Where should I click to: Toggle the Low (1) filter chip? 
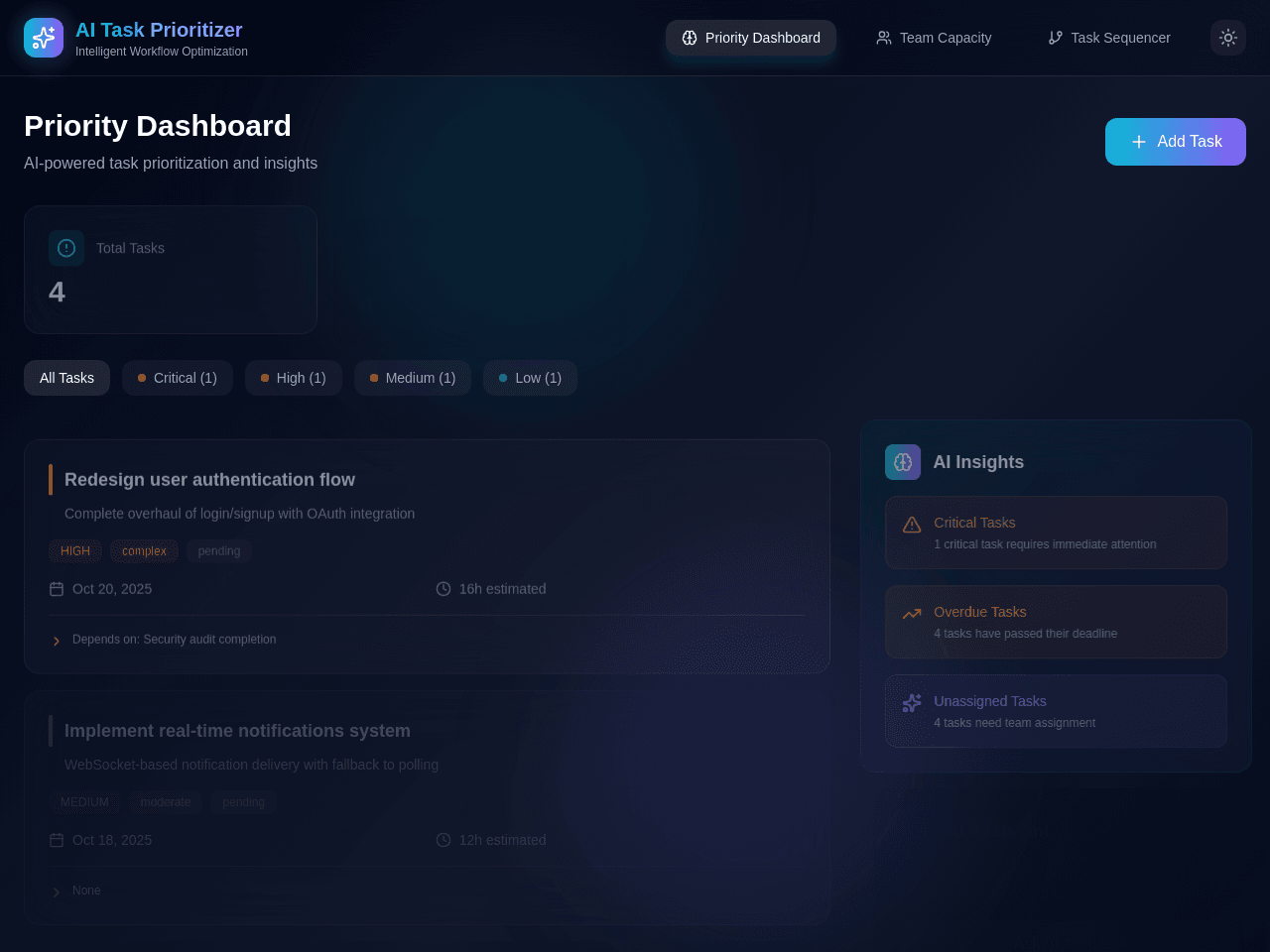530,378
